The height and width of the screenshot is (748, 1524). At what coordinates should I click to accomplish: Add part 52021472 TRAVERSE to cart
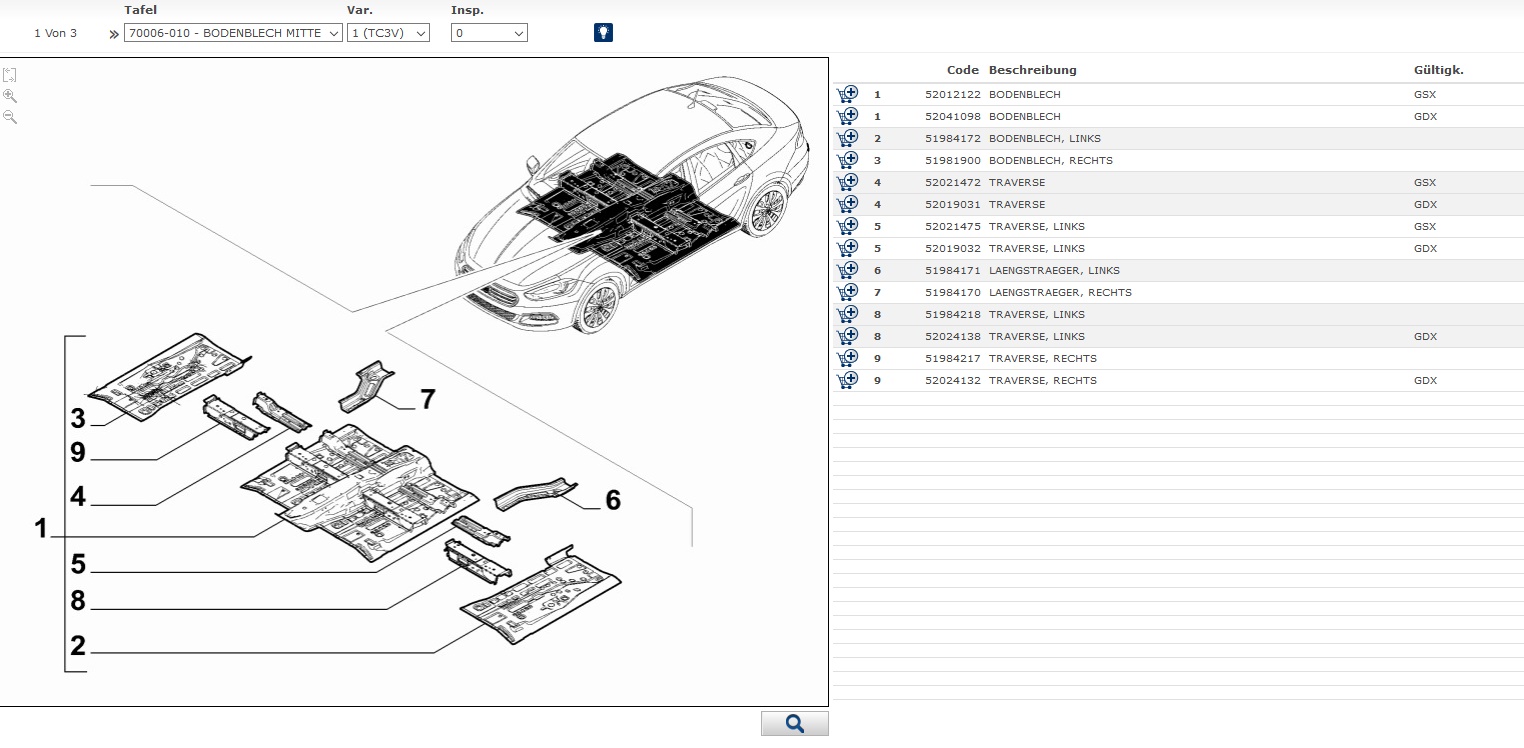coord(847,182)
